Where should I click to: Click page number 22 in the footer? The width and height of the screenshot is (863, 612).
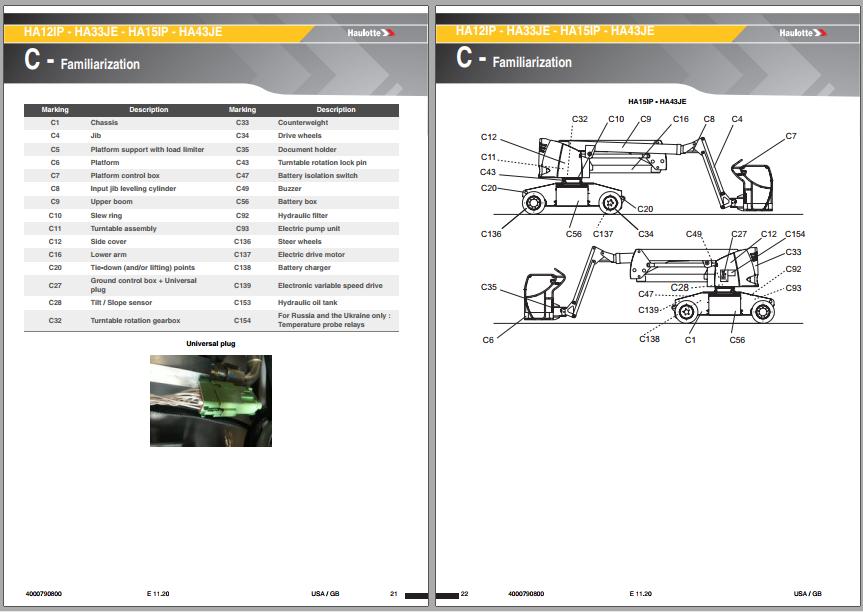[464, 593]
